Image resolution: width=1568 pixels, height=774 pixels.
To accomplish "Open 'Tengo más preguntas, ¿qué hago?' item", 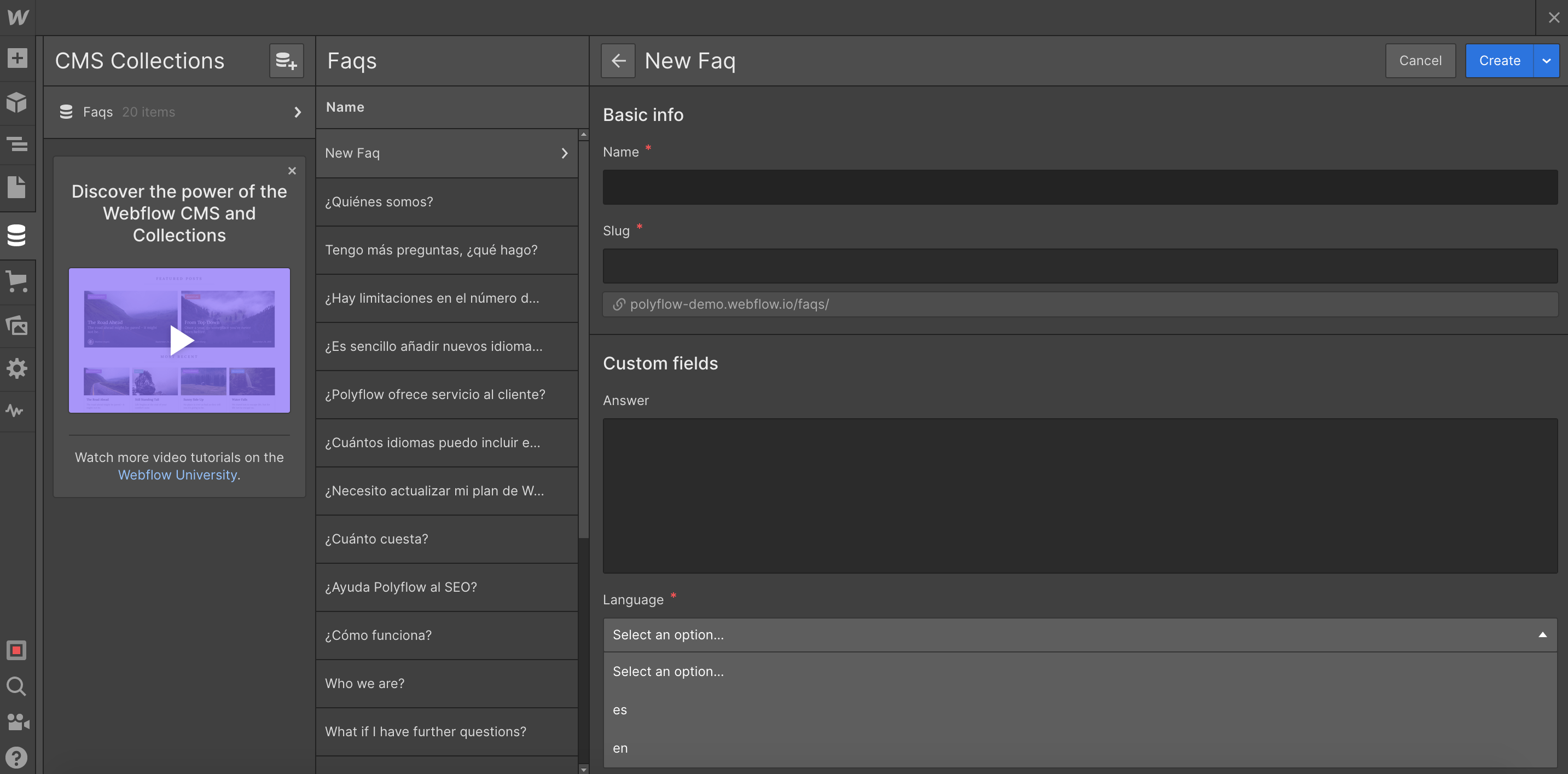I will point(447,250).
